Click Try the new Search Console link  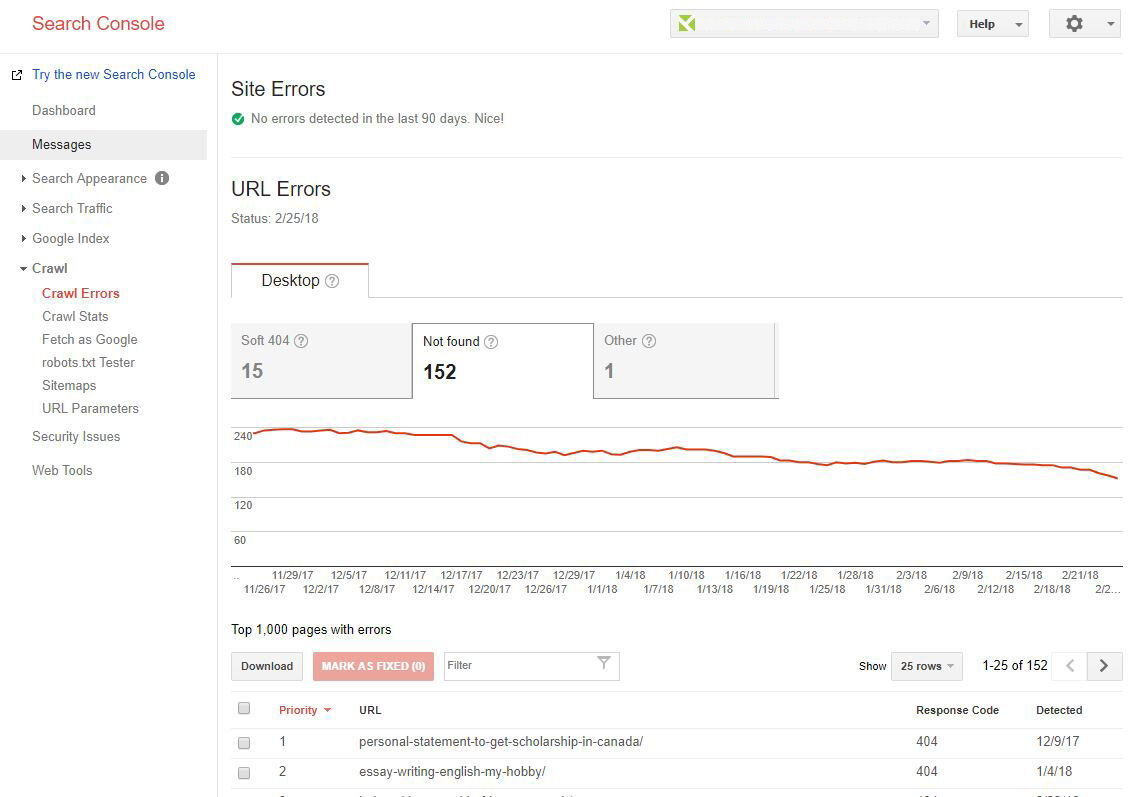pos(113,74)
